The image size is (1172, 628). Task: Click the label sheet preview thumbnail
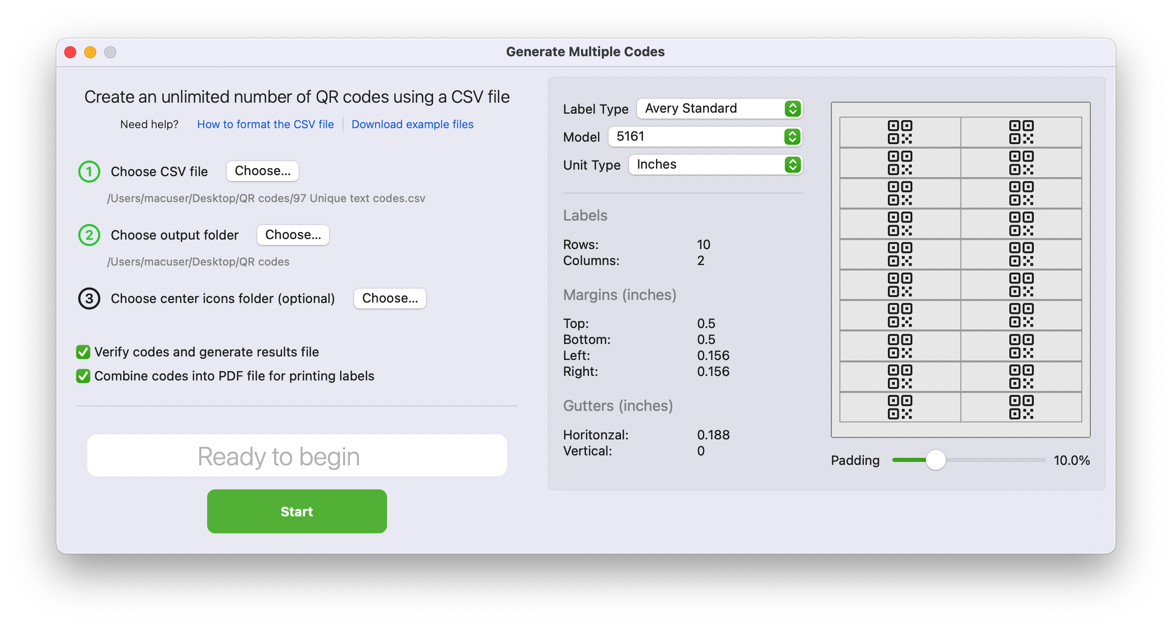point(960,270)
